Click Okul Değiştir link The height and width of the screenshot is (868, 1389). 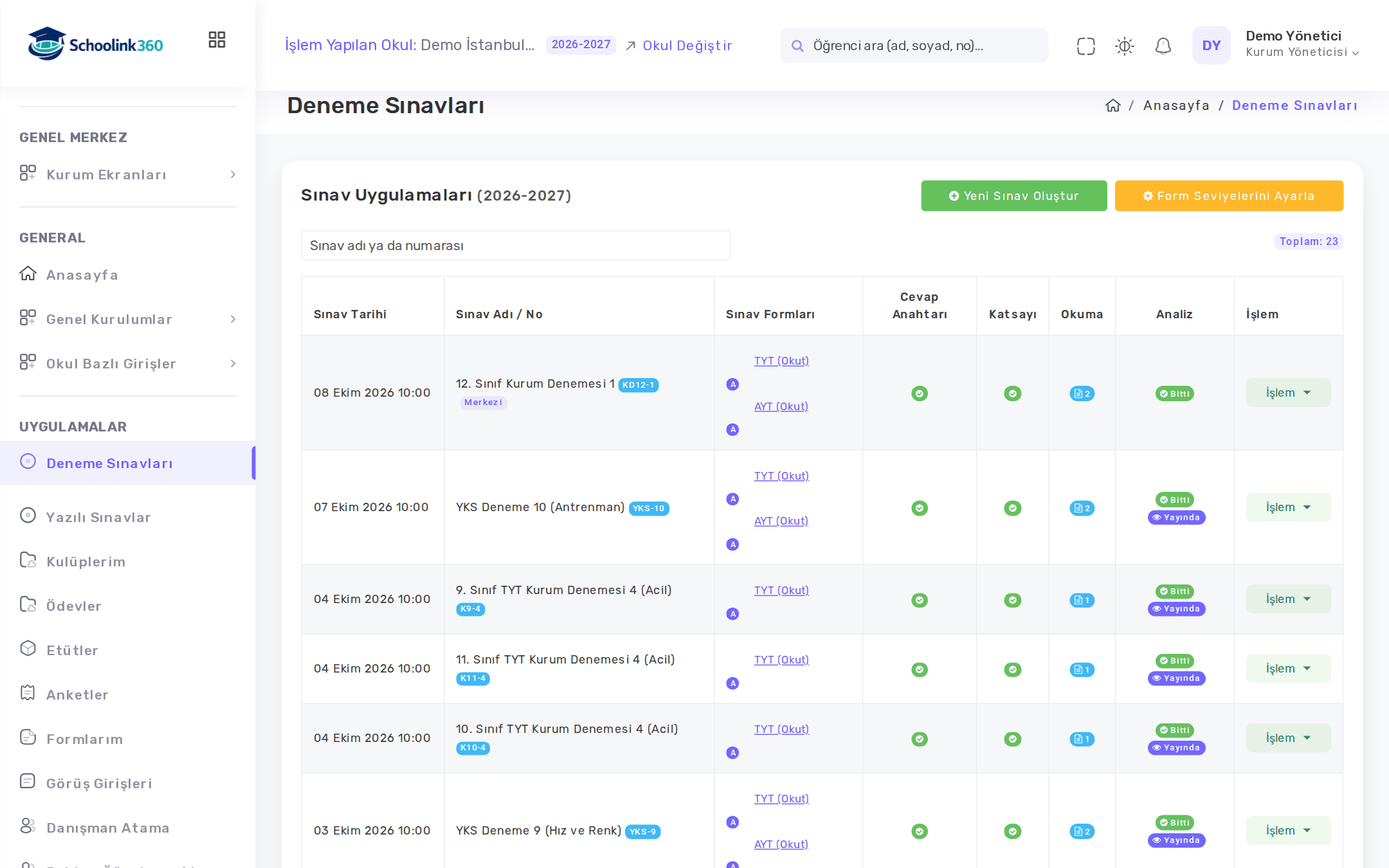[x=679, y=46]
